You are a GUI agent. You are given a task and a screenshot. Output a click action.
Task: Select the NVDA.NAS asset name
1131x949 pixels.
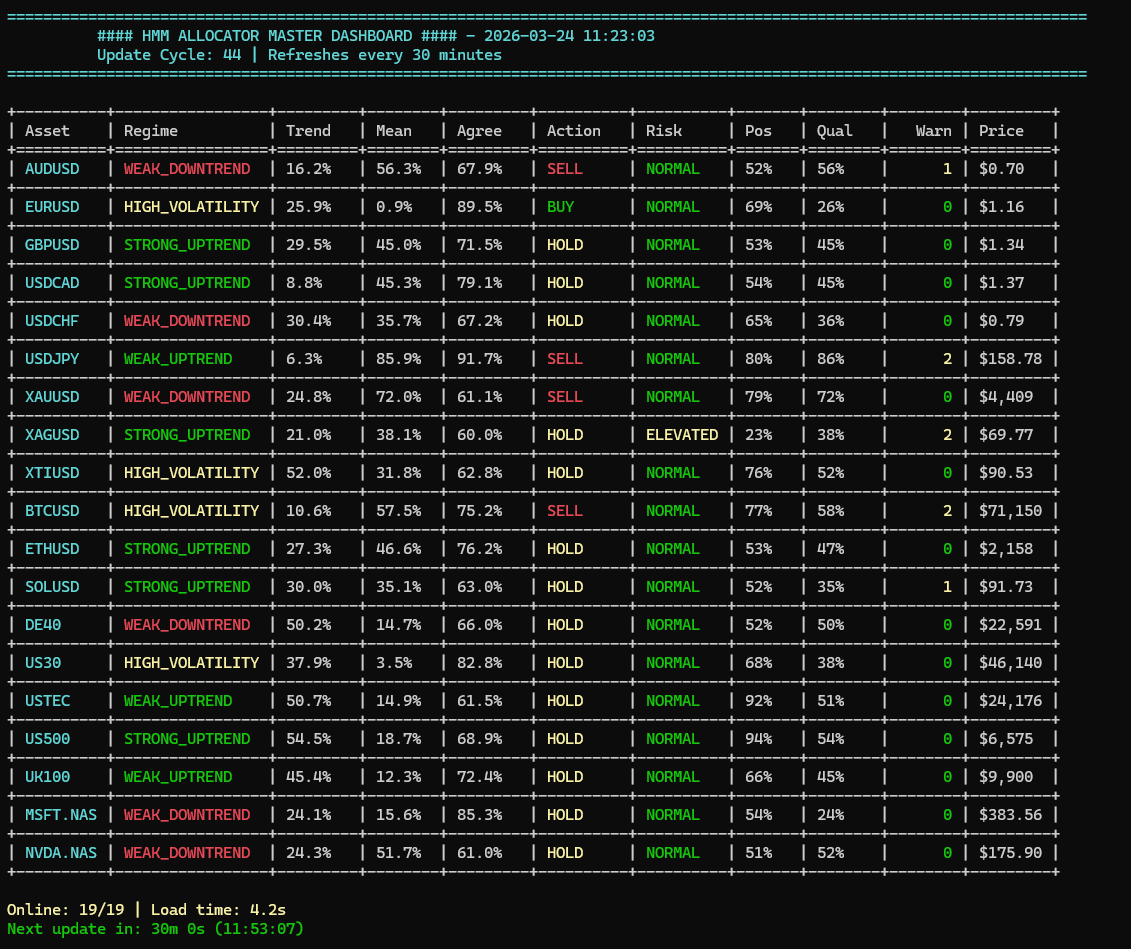61,852
